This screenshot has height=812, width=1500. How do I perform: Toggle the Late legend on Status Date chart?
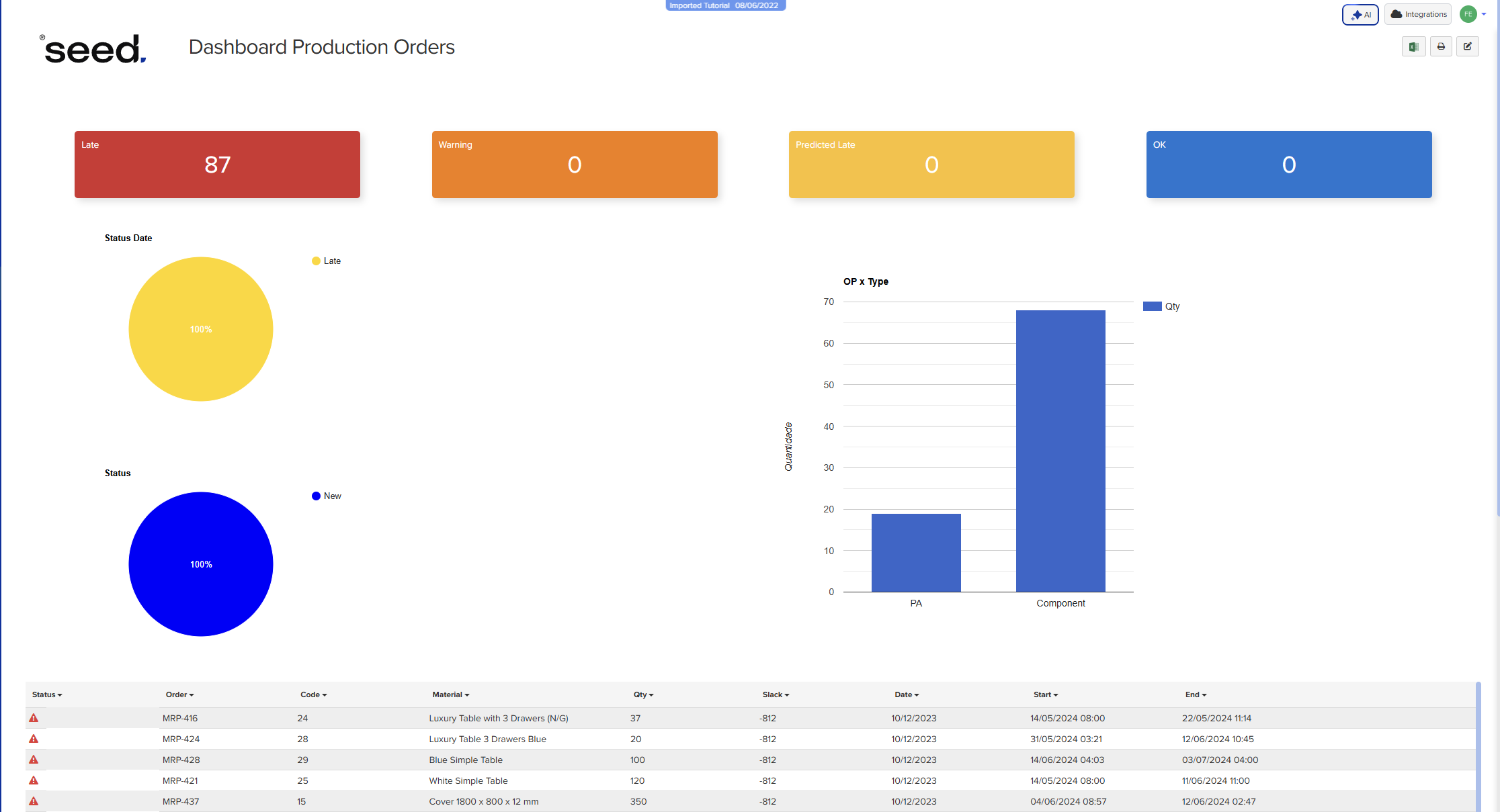(326, 261)
